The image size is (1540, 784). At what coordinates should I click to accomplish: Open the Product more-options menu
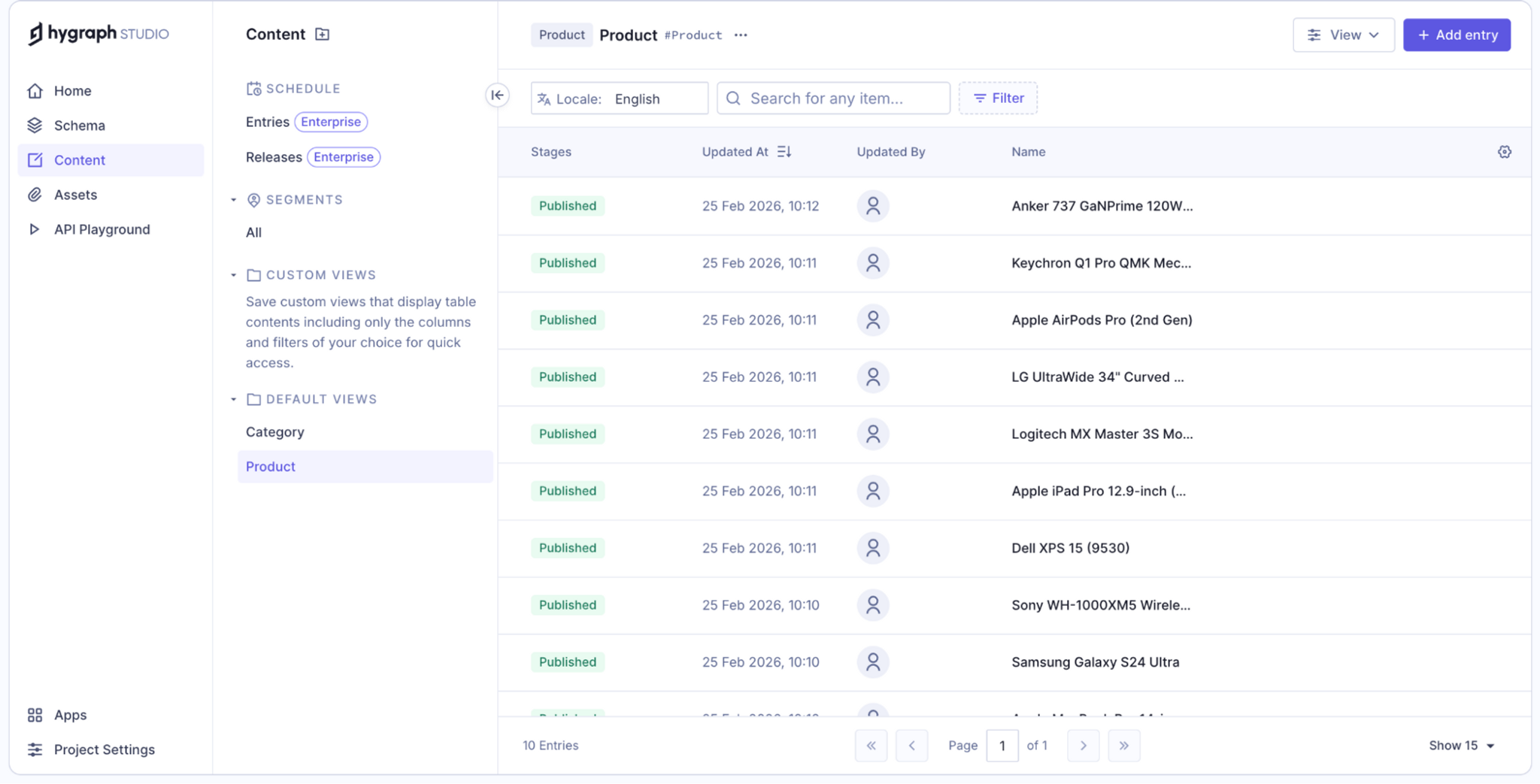tap(741, 35)
